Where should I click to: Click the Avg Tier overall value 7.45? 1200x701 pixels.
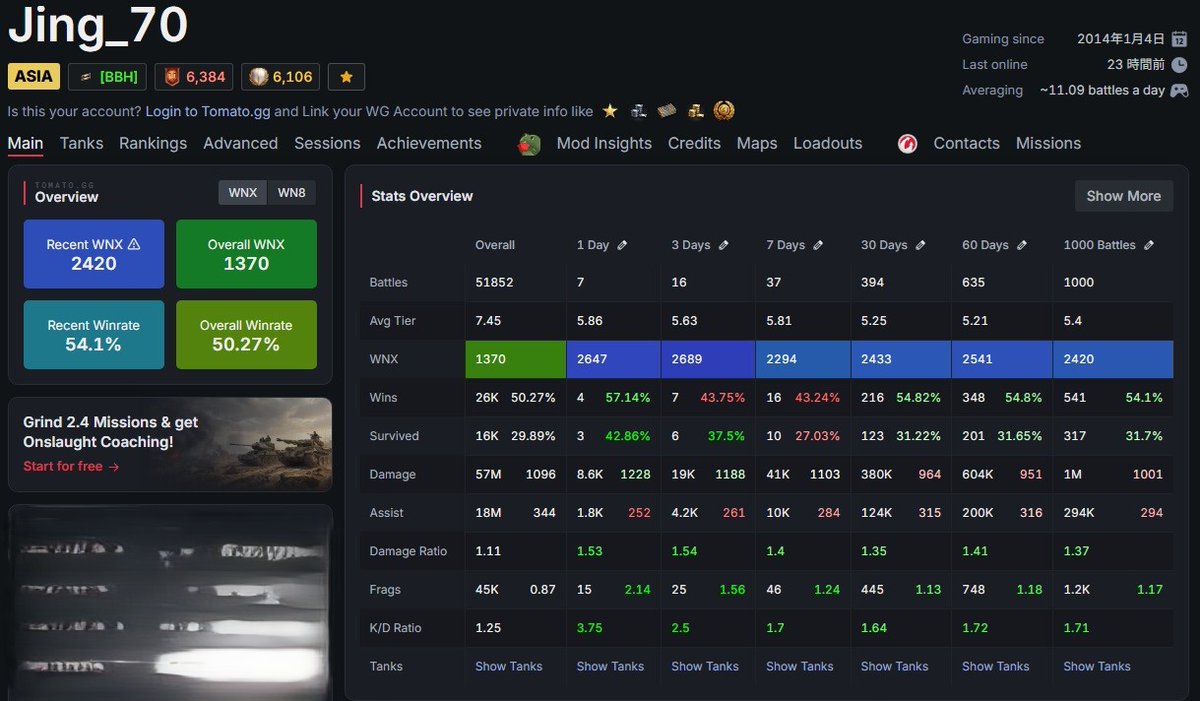[x=488, y=321]
